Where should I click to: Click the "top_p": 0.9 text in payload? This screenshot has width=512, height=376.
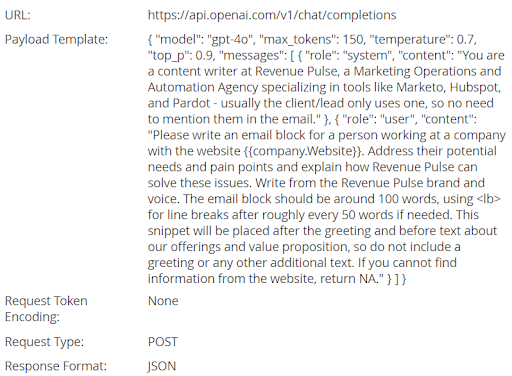point(180,56)
